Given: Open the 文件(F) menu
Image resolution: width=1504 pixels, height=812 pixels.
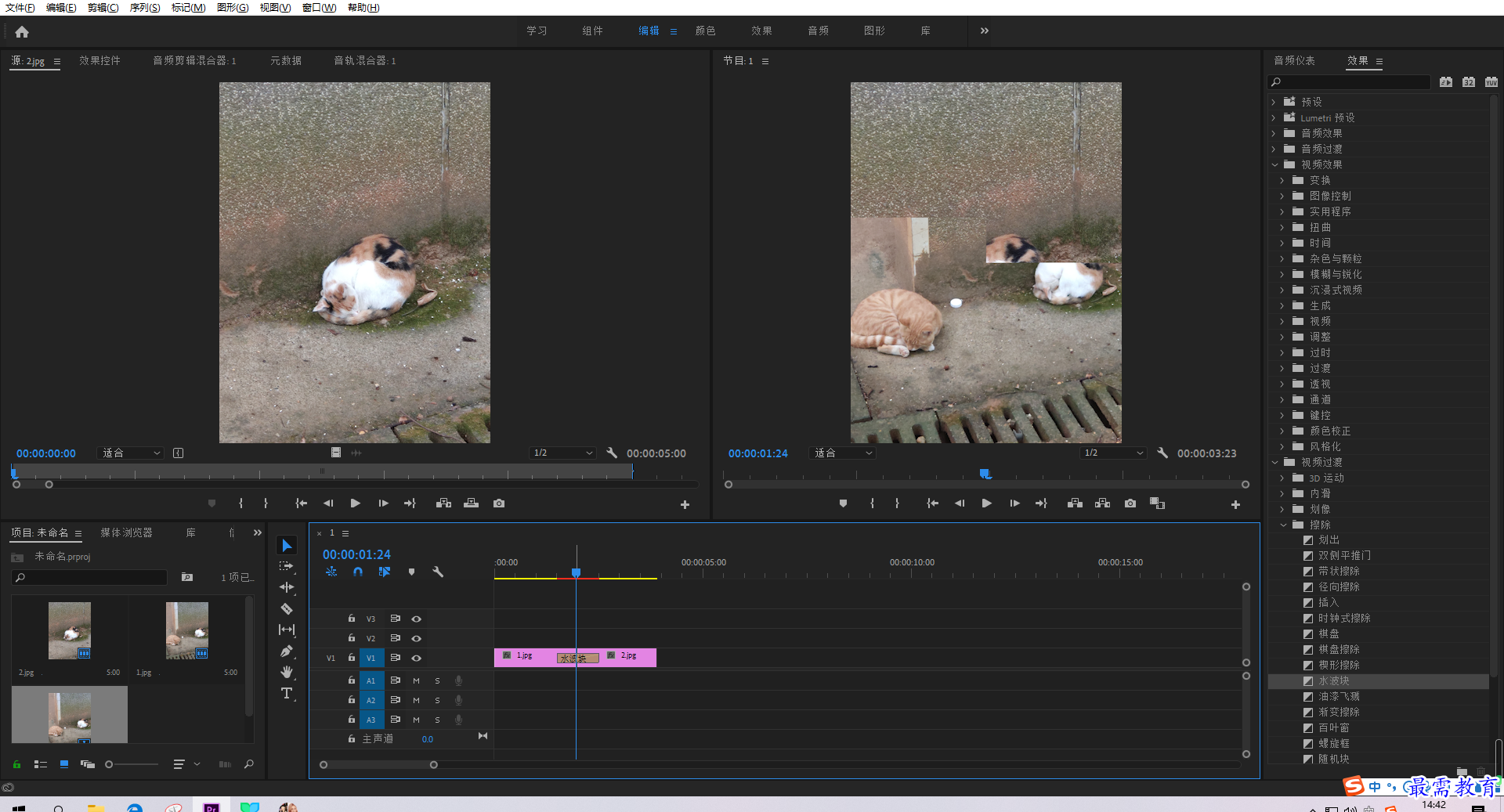Looking at the screenshot, I should coord(20,7).
